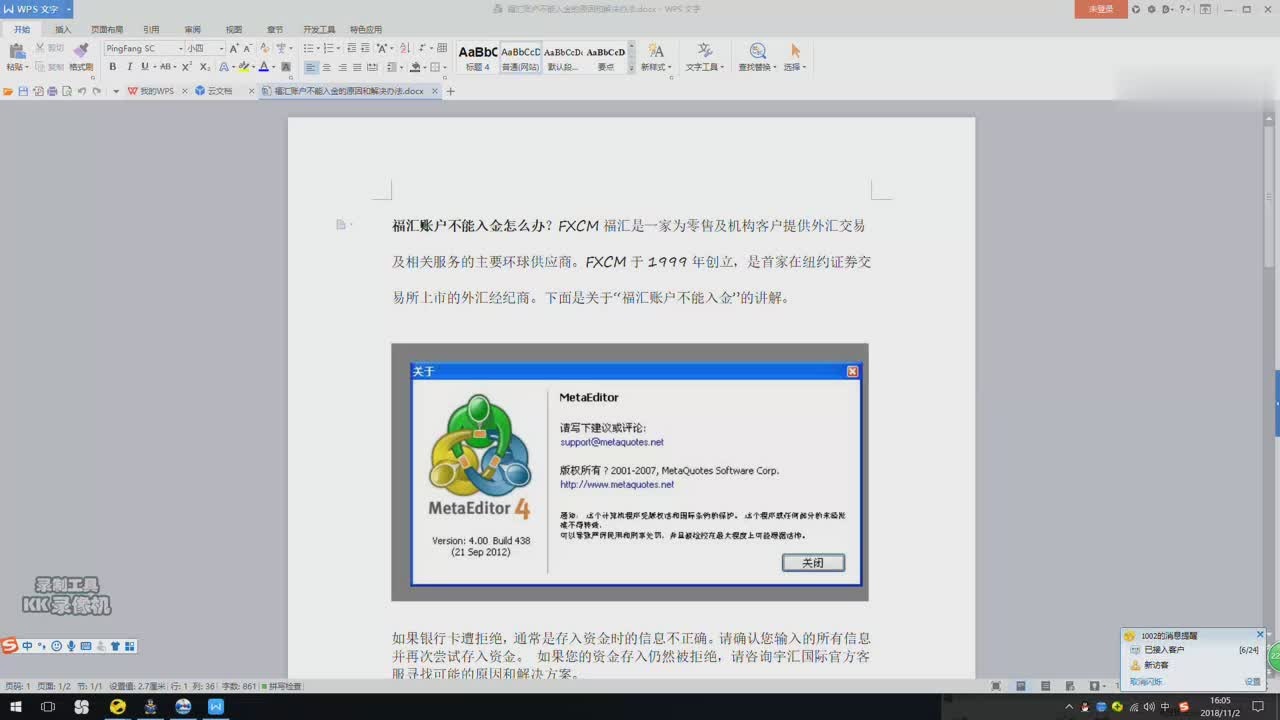Click the distributed alignment icon
Viewport: 1280px width, 720px height.
372,67
